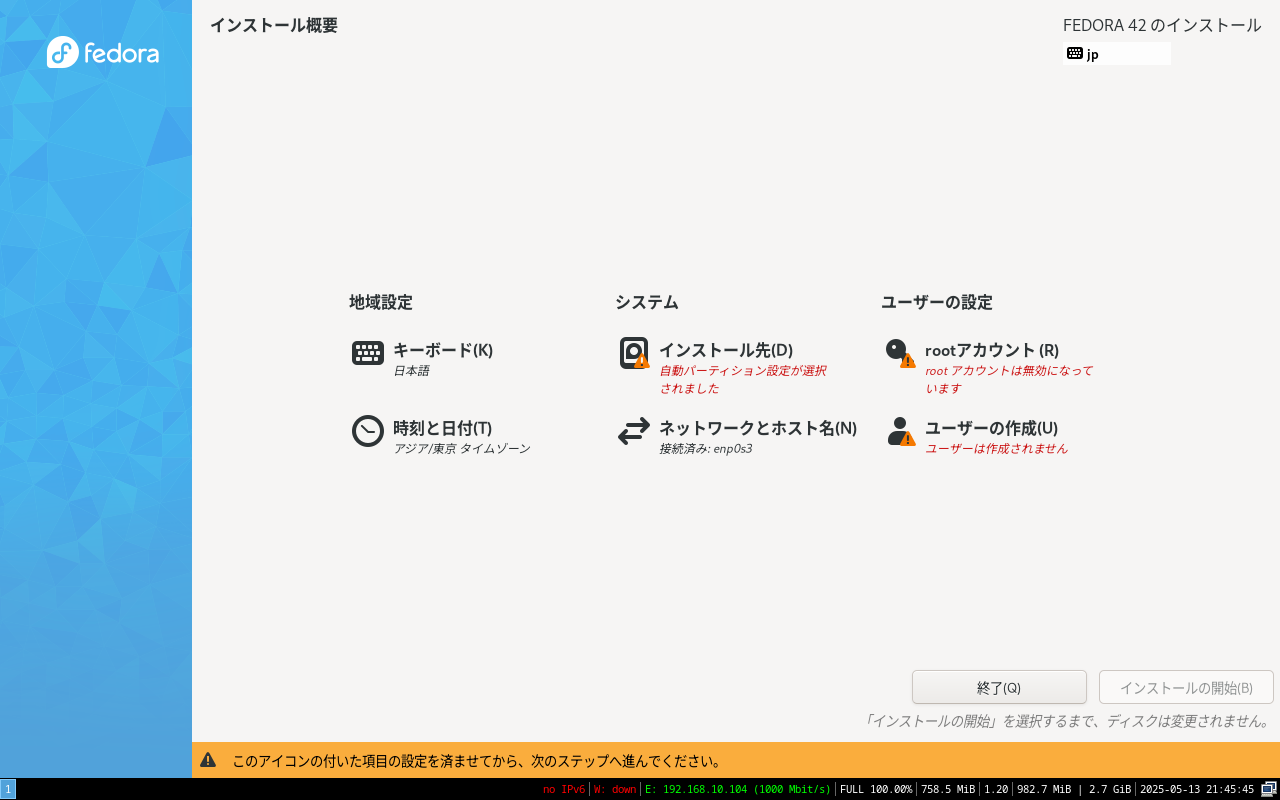
Task: Click the FEDORA 42 のインストール title
Action: [1162, 25]
